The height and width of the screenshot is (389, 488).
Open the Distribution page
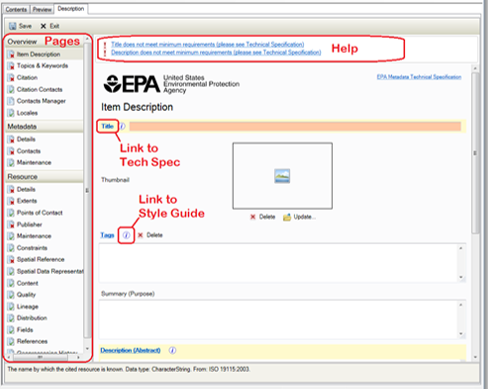tap(32, 318)
